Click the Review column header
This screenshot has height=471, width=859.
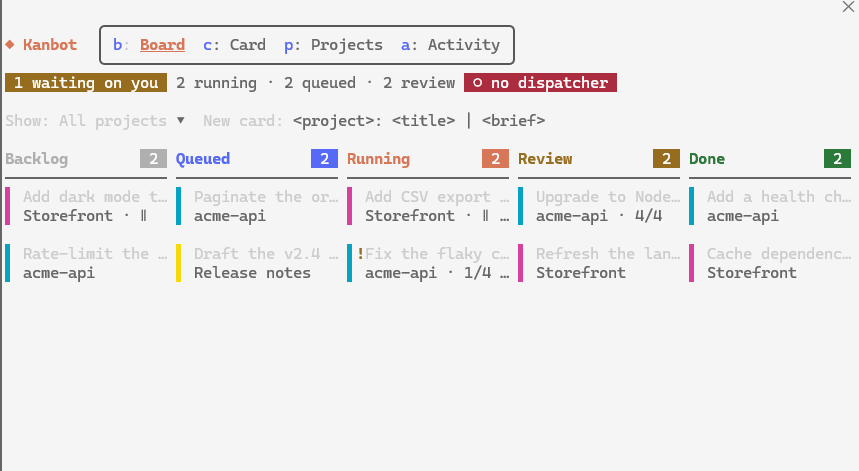click(545, 159)
